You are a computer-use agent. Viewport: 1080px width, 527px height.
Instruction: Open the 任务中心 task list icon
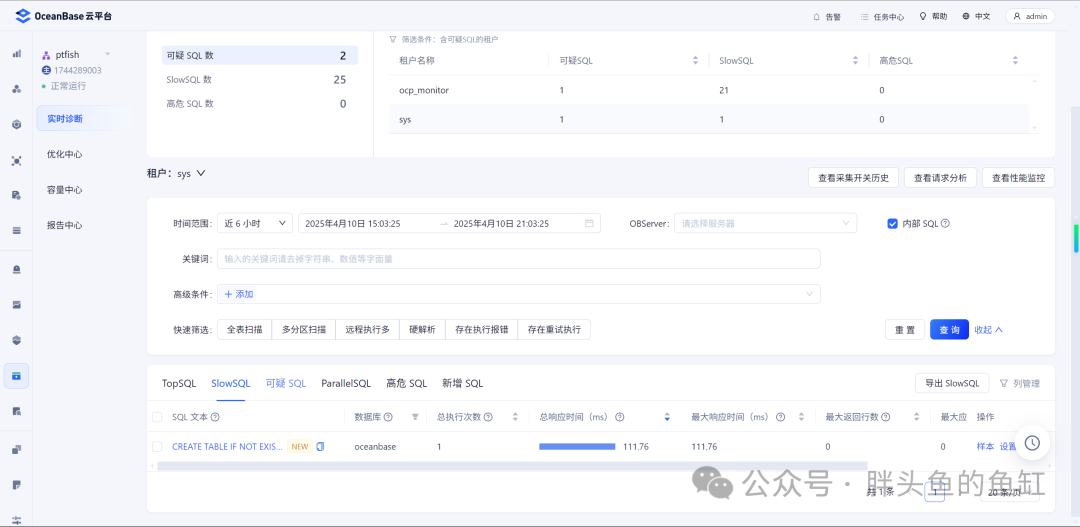tap(864, 17)
